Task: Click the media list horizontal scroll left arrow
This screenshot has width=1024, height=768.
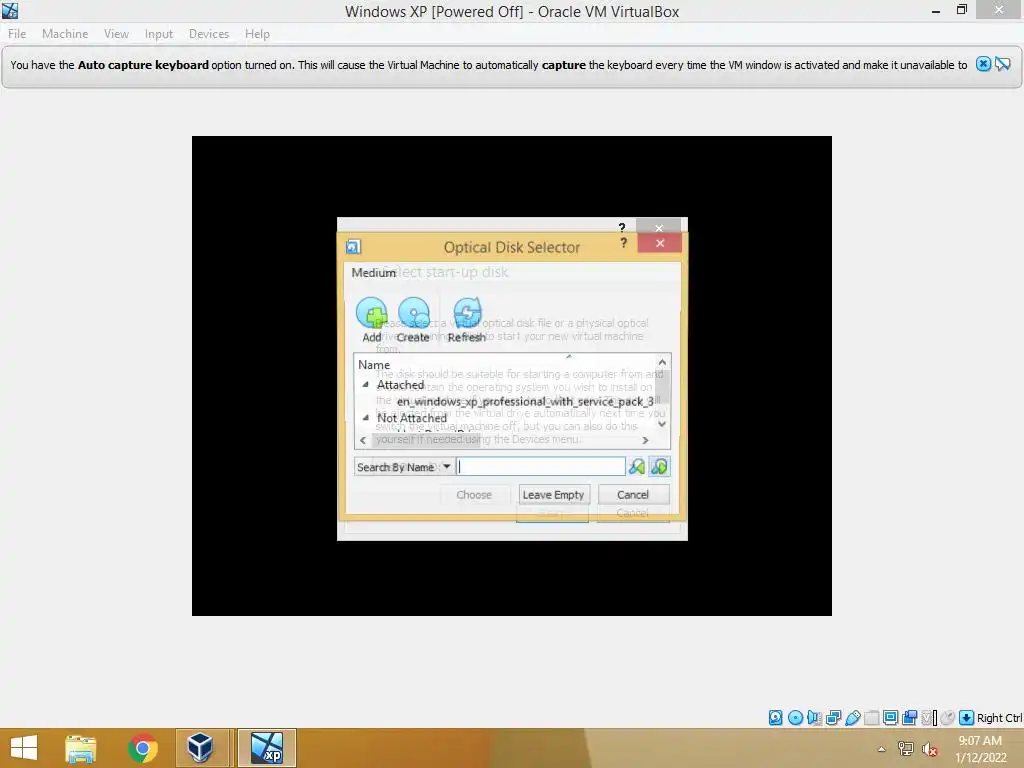Action: tap(363, 440)
